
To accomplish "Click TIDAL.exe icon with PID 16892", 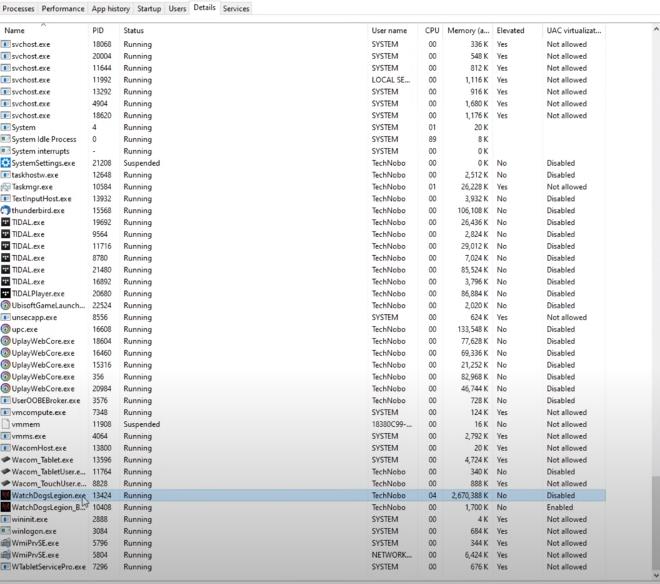I will (x=5, y=282).
